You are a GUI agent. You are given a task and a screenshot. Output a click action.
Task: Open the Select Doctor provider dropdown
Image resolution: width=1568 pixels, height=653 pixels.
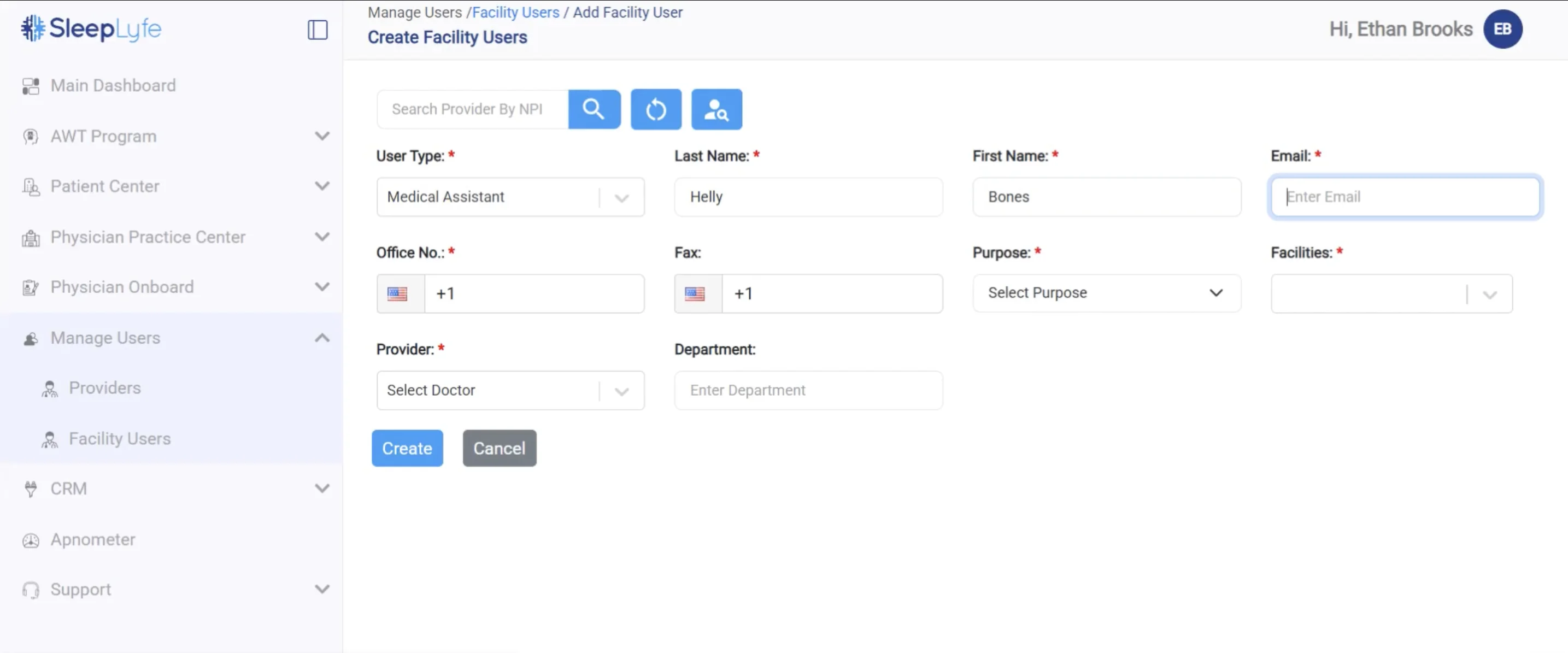[510, 391]
